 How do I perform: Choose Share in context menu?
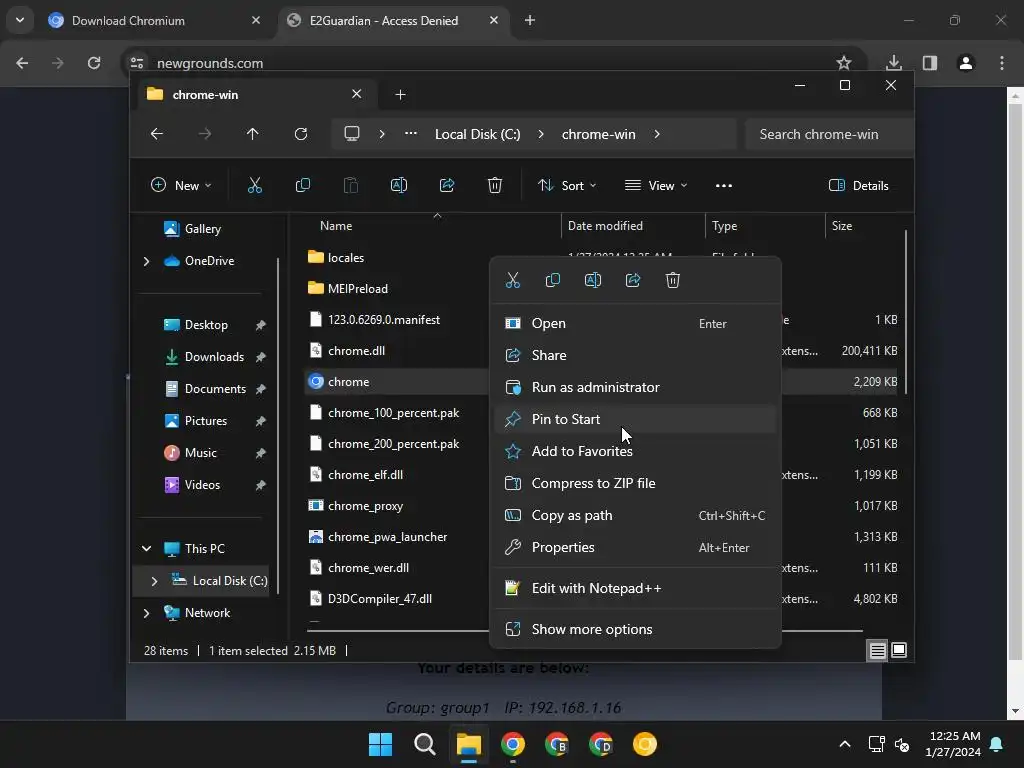tap(635, 355)
